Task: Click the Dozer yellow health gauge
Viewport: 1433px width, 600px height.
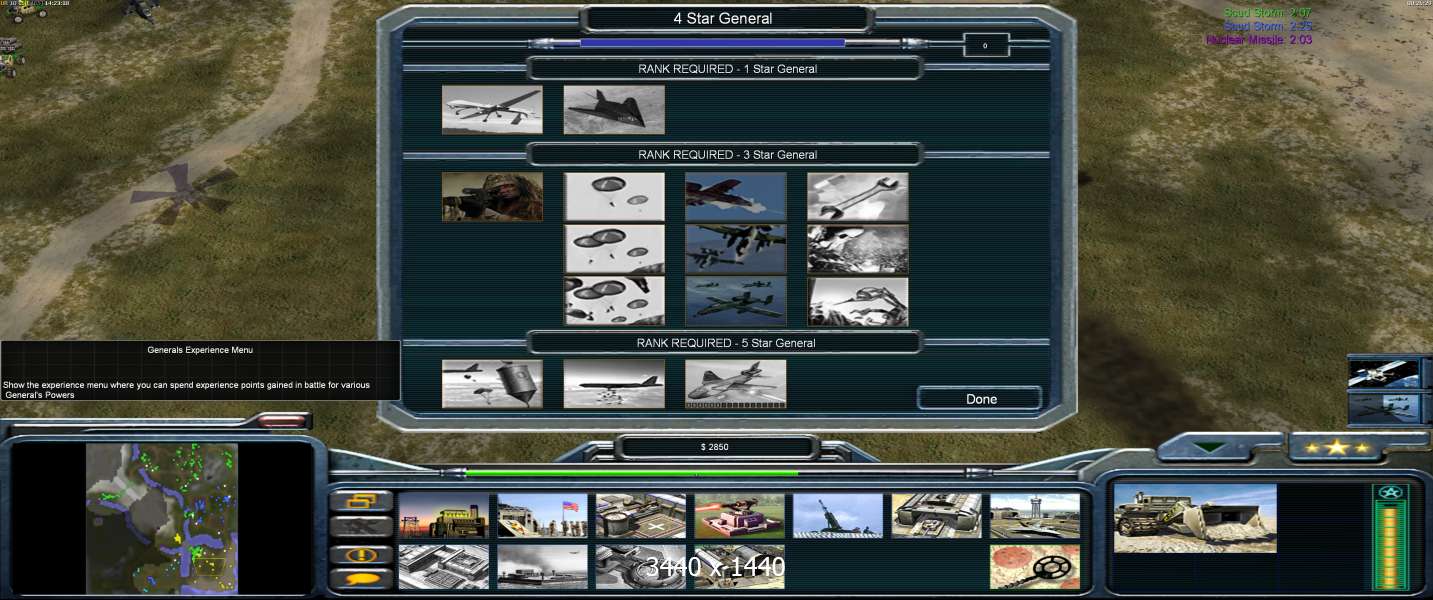Action: (1390, 547)
